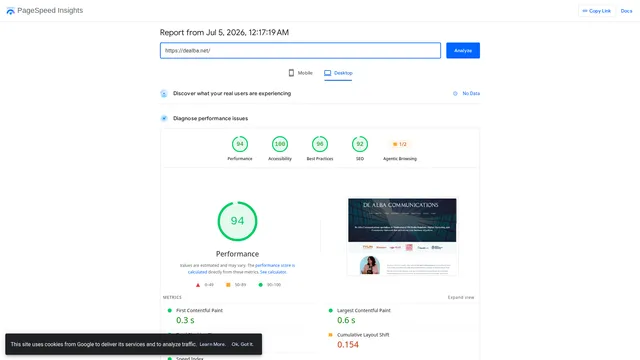Open the No Data link
The image size is (640, 360).
(x=471, y=93)
